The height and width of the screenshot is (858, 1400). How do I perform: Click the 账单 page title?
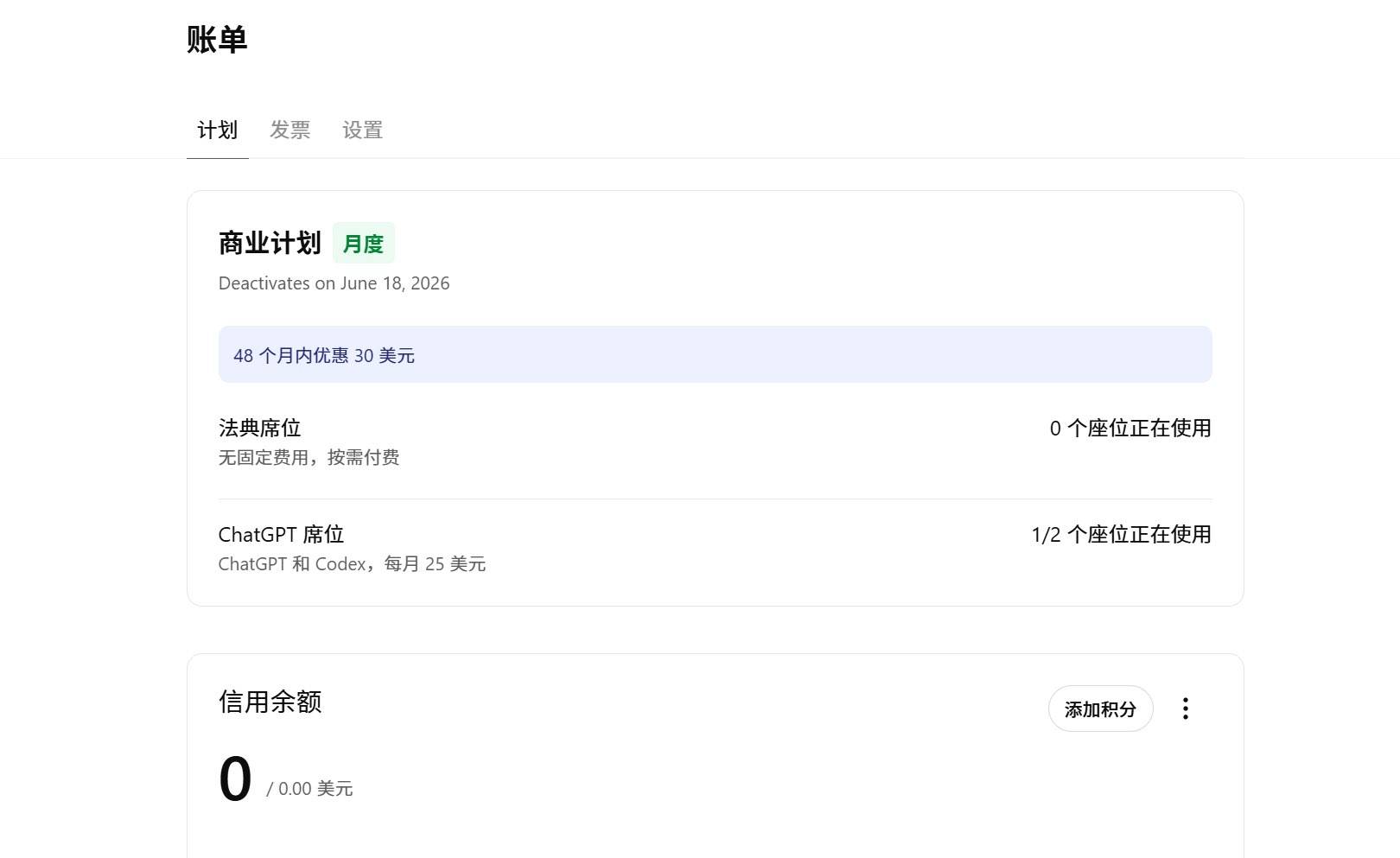coord(217,40)
